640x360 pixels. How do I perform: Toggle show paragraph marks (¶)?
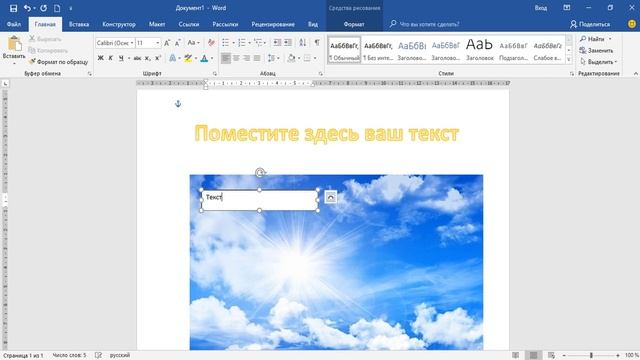tap(317, 43)
